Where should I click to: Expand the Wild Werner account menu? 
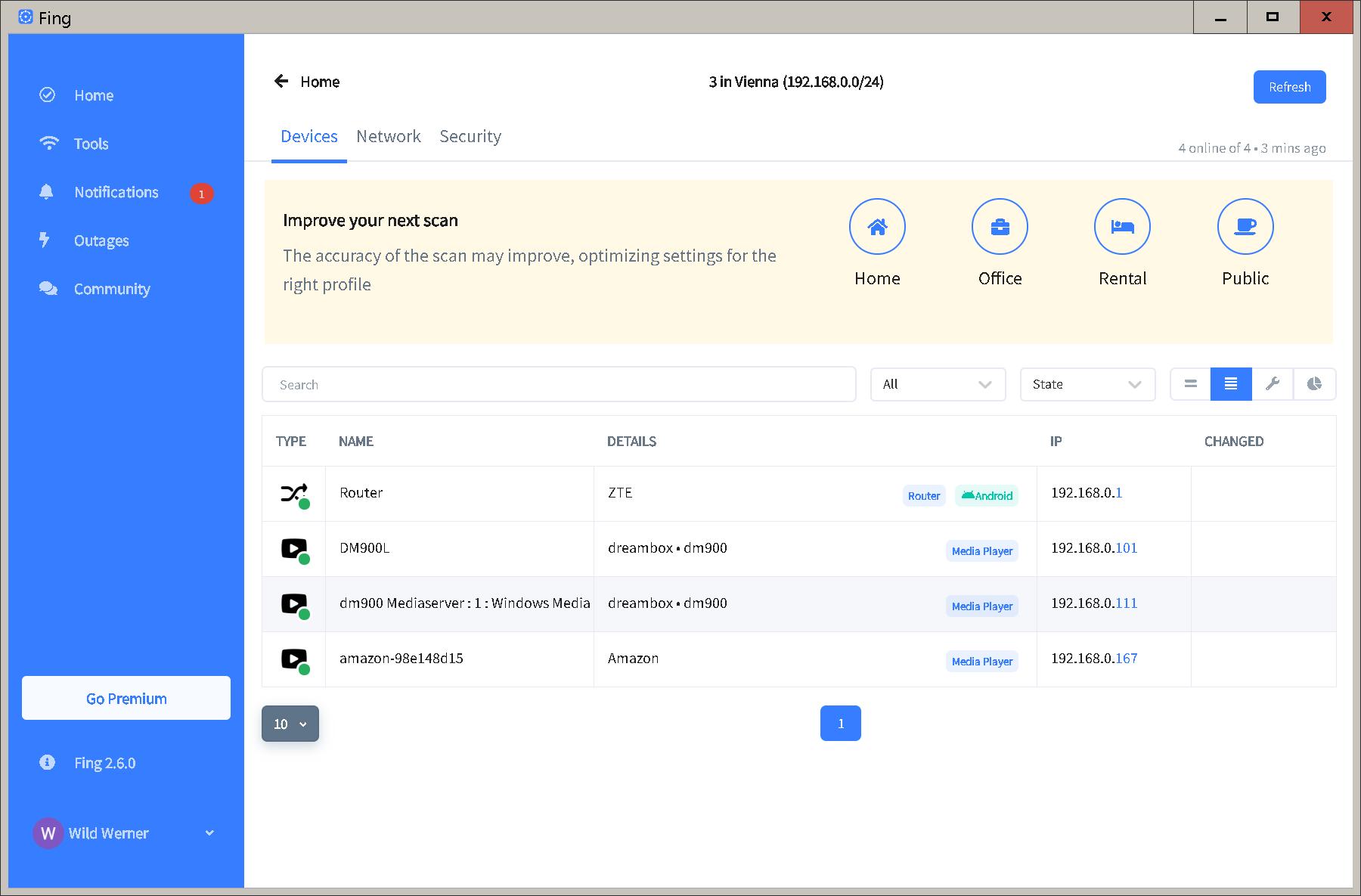209,833
